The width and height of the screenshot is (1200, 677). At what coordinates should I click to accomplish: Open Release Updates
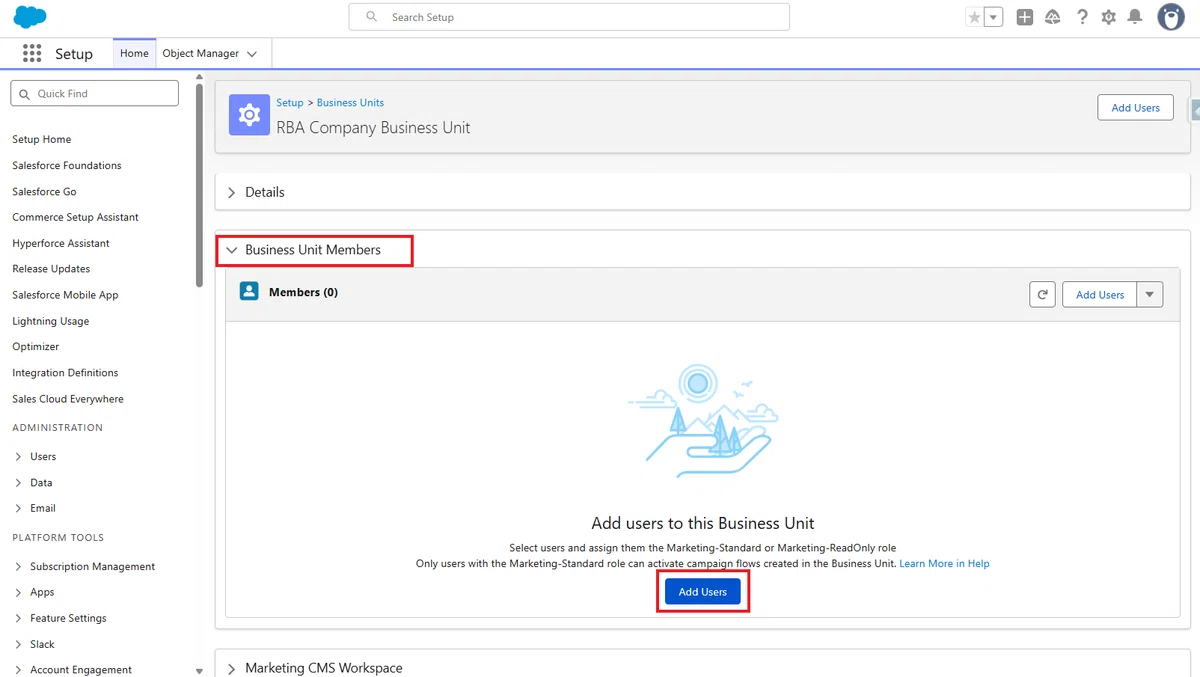(x=51, y=269)
